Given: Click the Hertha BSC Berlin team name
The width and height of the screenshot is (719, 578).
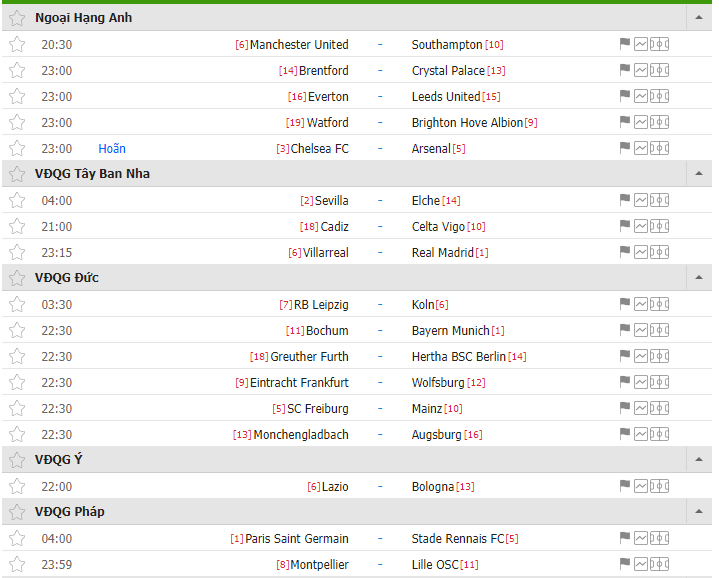Looking at the screenshot, I should [459, 357].
